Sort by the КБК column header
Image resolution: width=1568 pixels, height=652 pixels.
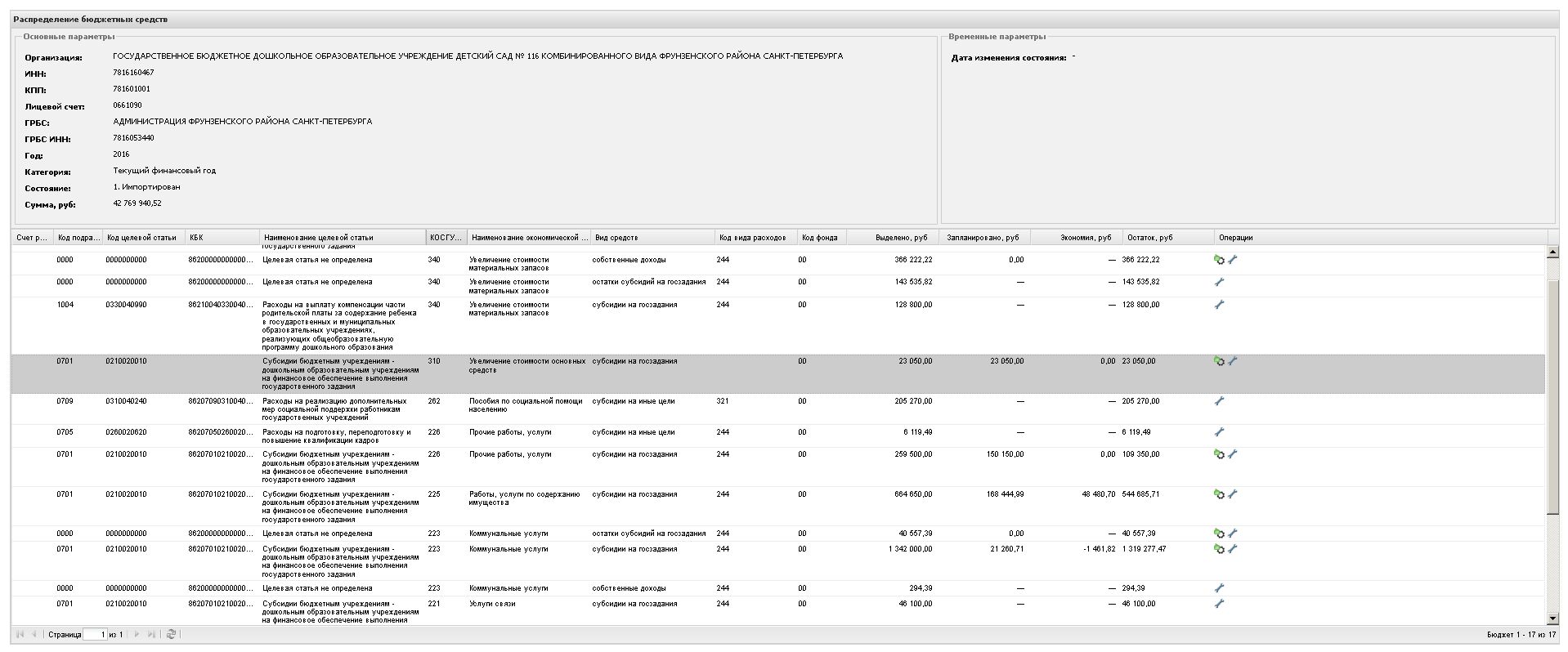[x=222, y=238]
